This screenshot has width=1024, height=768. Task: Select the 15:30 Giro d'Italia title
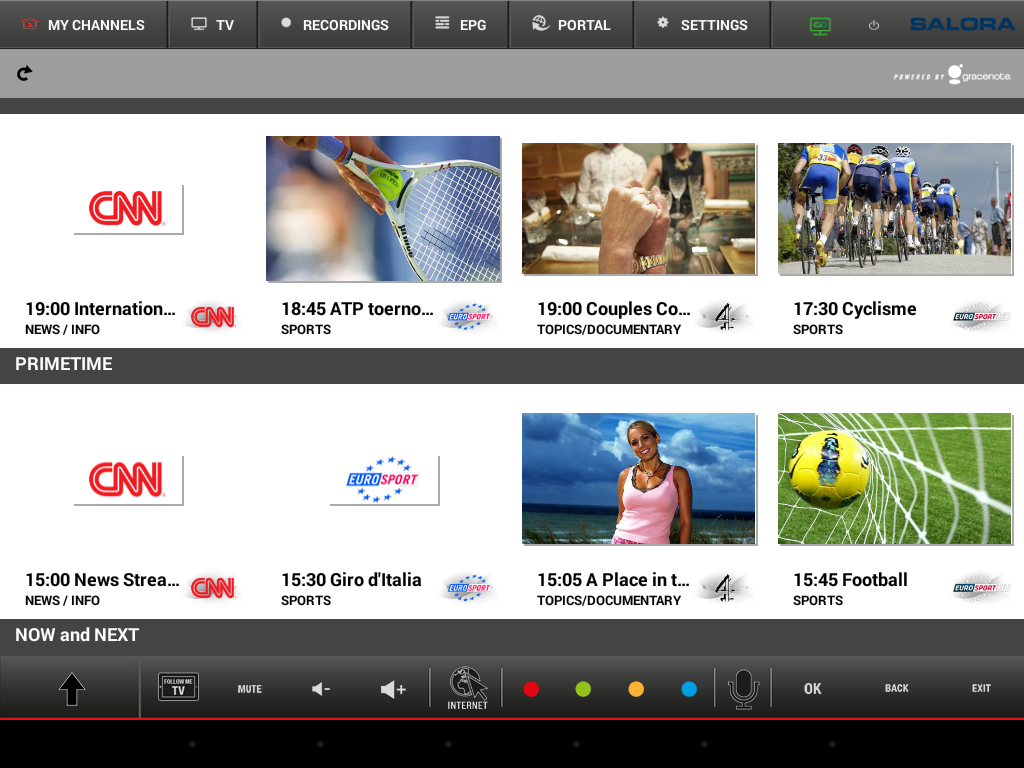click(x=351, y=580)
